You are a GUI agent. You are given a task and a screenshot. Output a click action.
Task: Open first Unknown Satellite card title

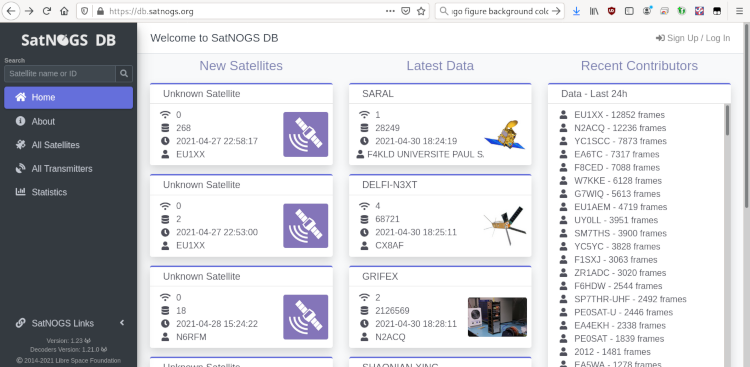click(201, 94)
